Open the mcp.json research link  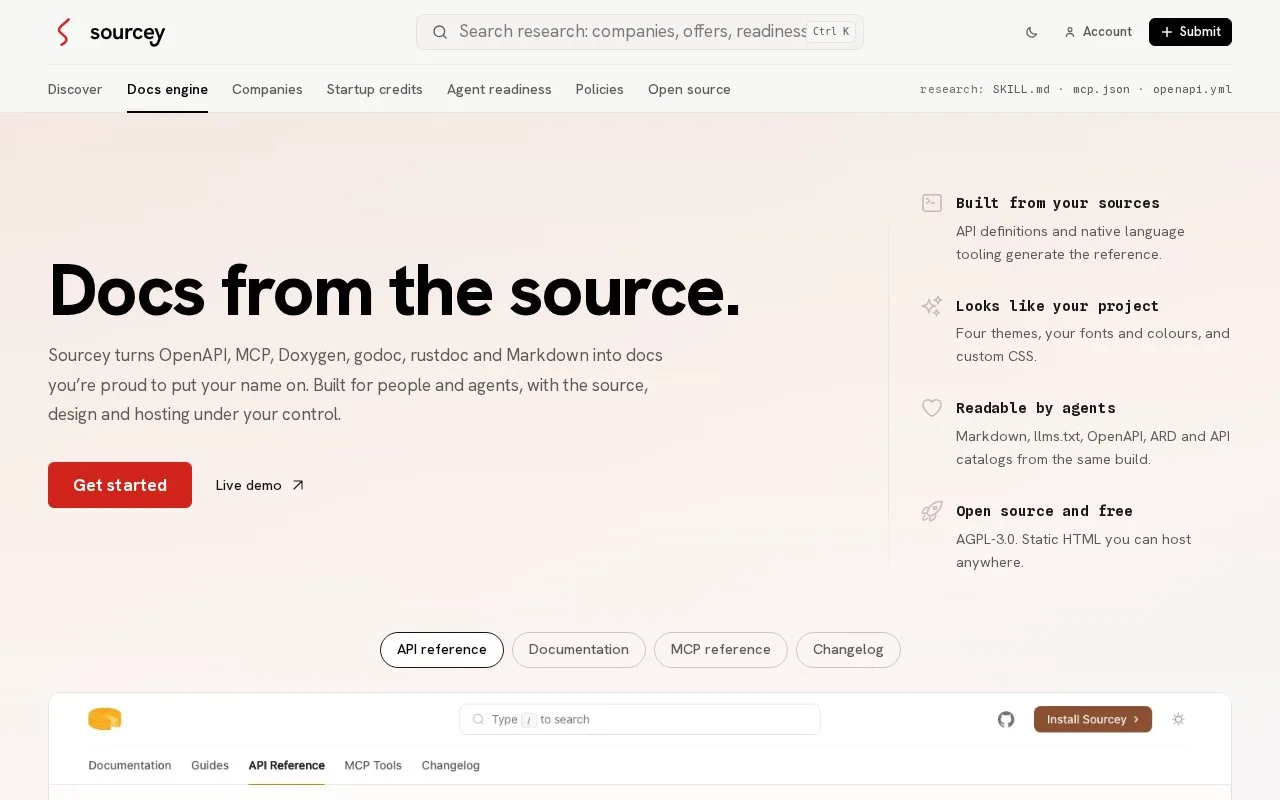(x=1101, y=89)
